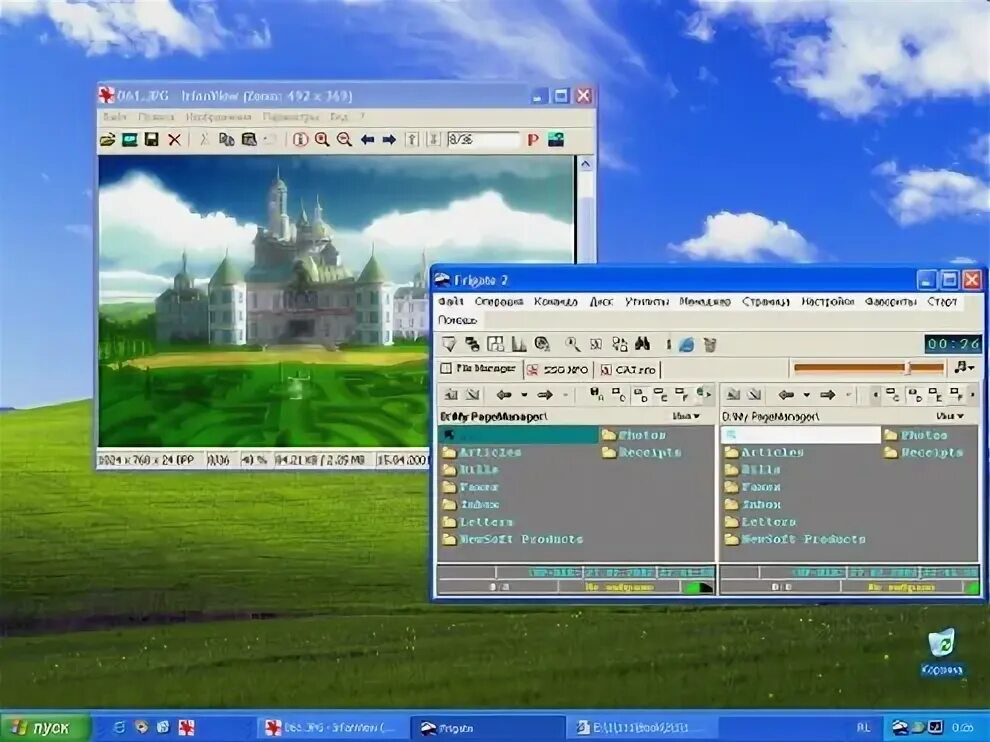Open left panel back-history dropdown arrow
The width and height of the screenshot is (990, 742).
524,395
